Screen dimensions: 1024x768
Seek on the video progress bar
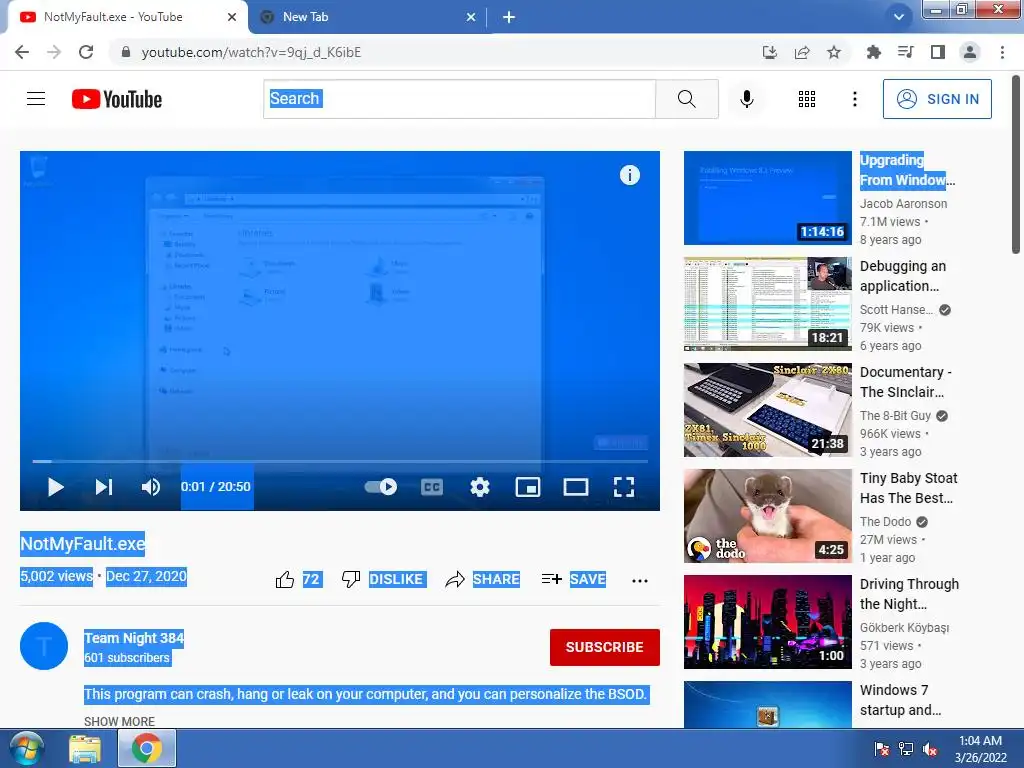[x=340, y=461]
